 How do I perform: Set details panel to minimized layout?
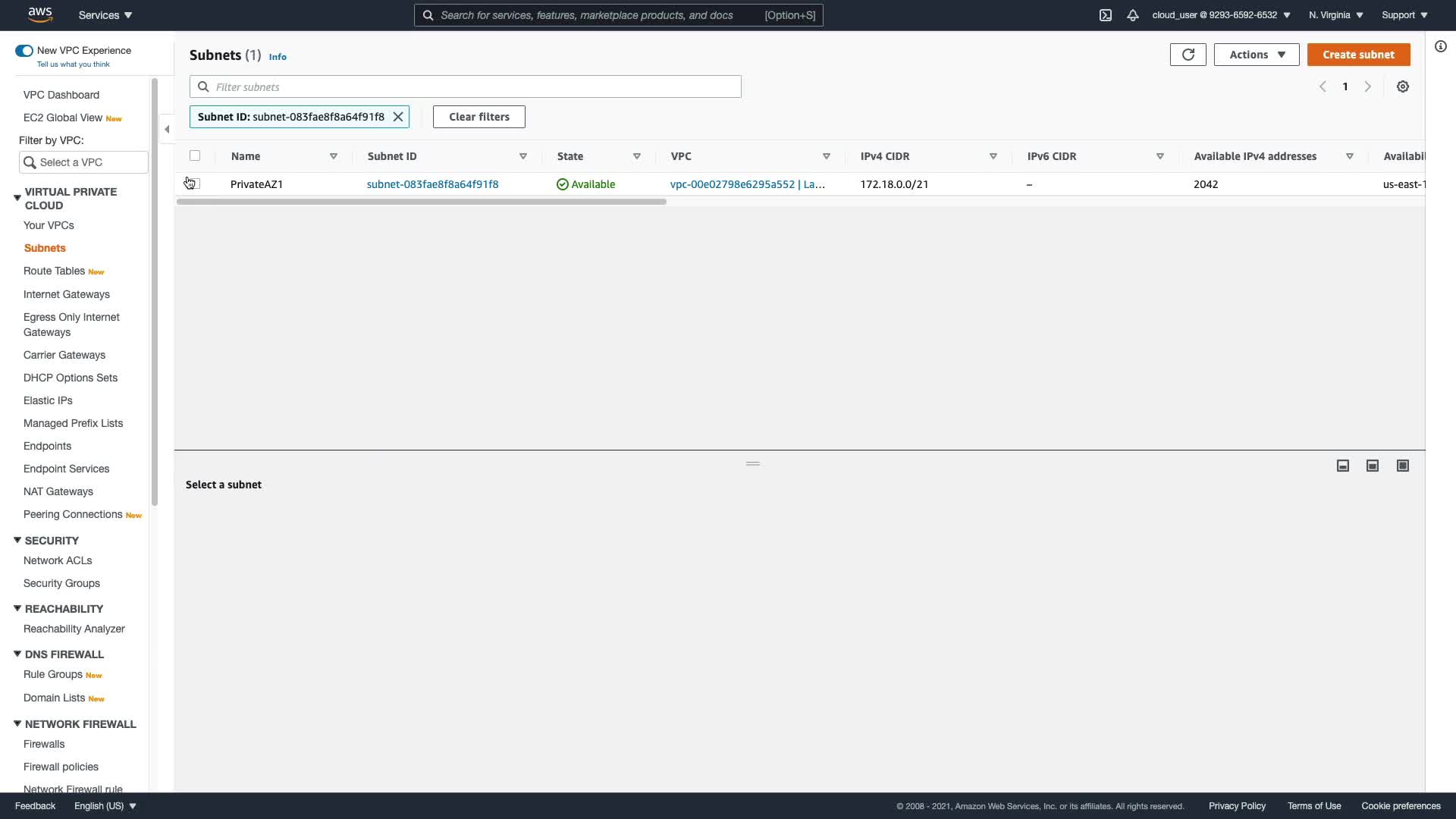(1343, 466)
